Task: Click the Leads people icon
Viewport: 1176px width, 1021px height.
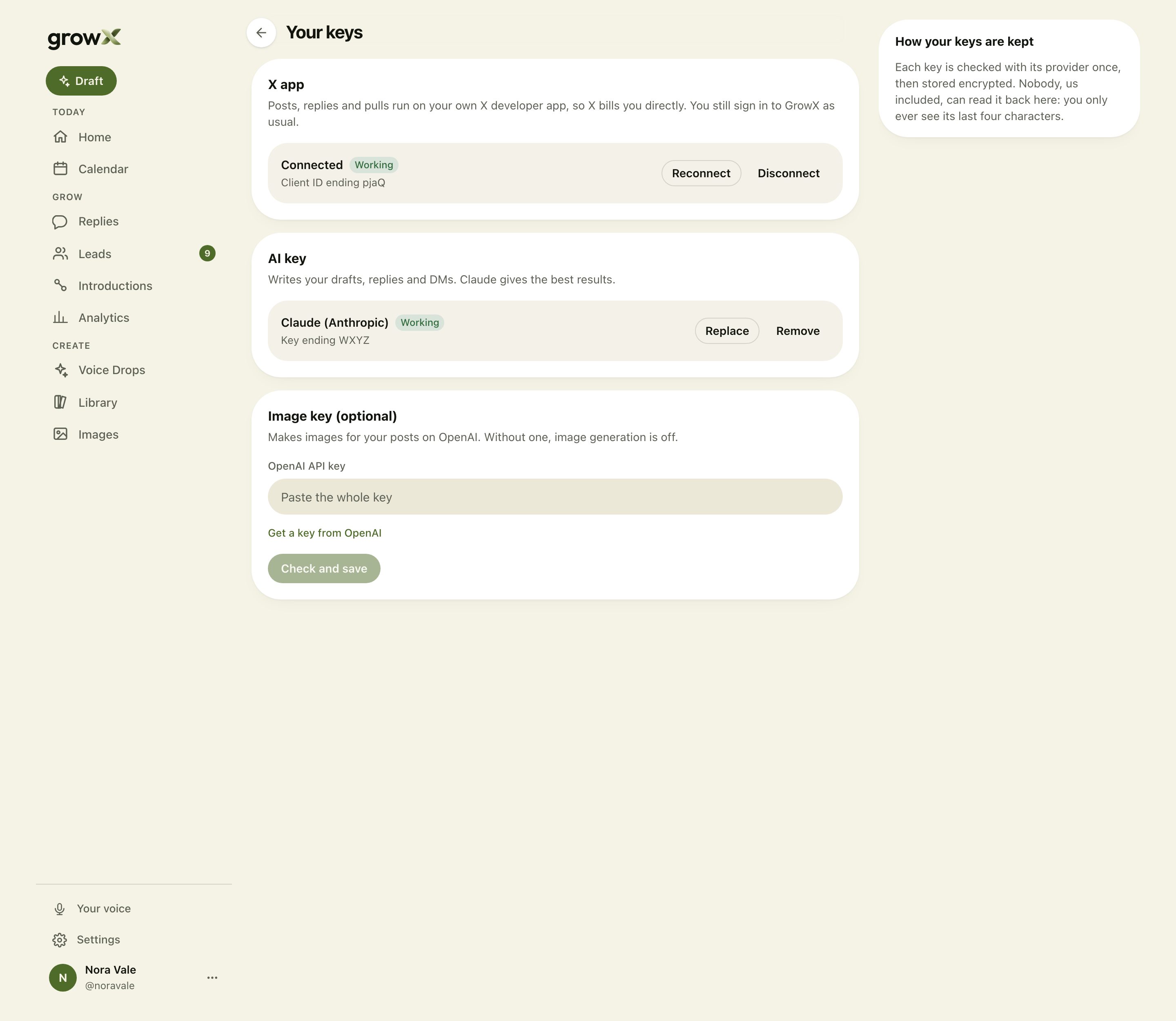Action: pos(60,254)
